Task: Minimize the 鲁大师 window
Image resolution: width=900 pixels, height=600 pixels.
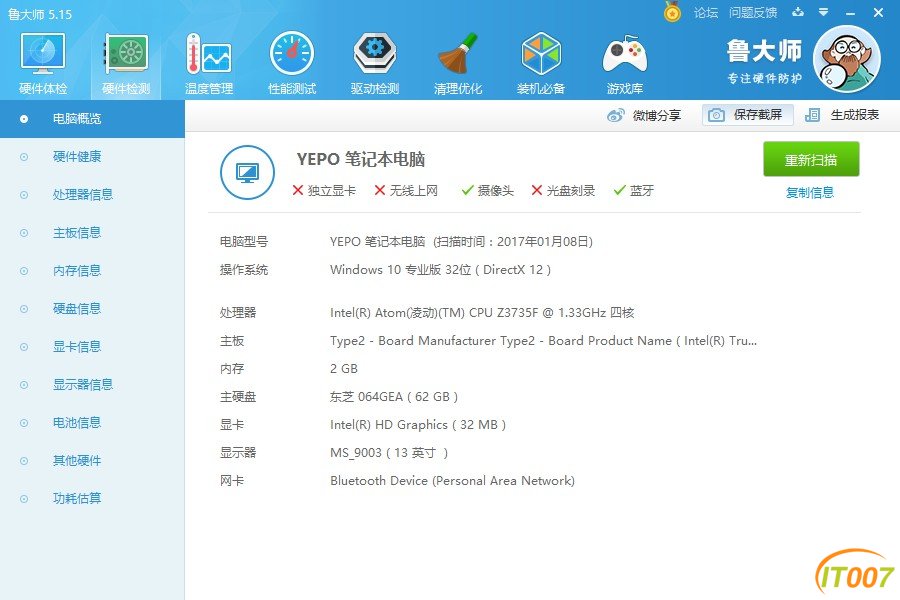Action: pos(851,13)
